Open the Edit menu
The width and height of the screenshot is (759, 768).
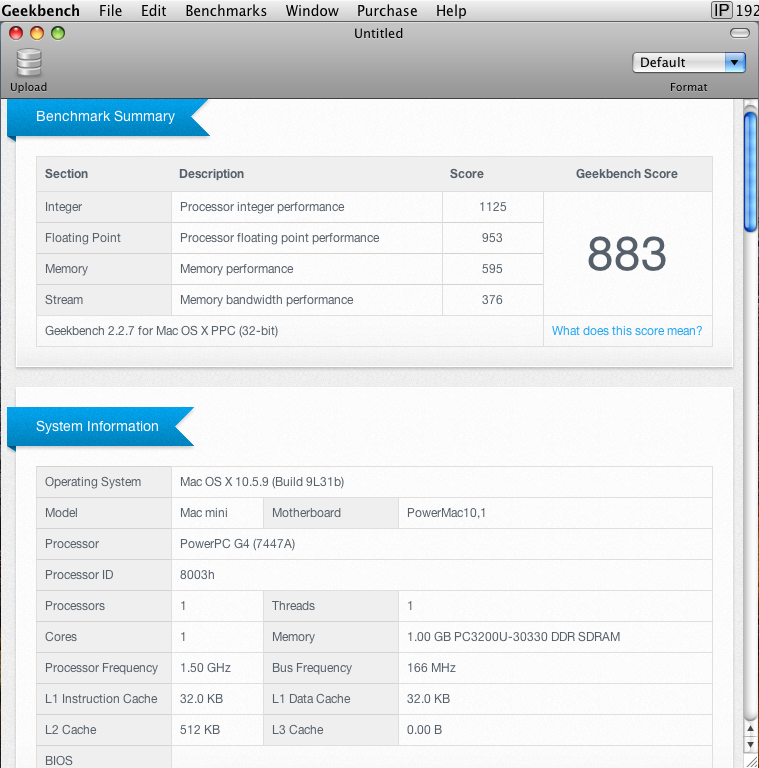coord(153,10)
